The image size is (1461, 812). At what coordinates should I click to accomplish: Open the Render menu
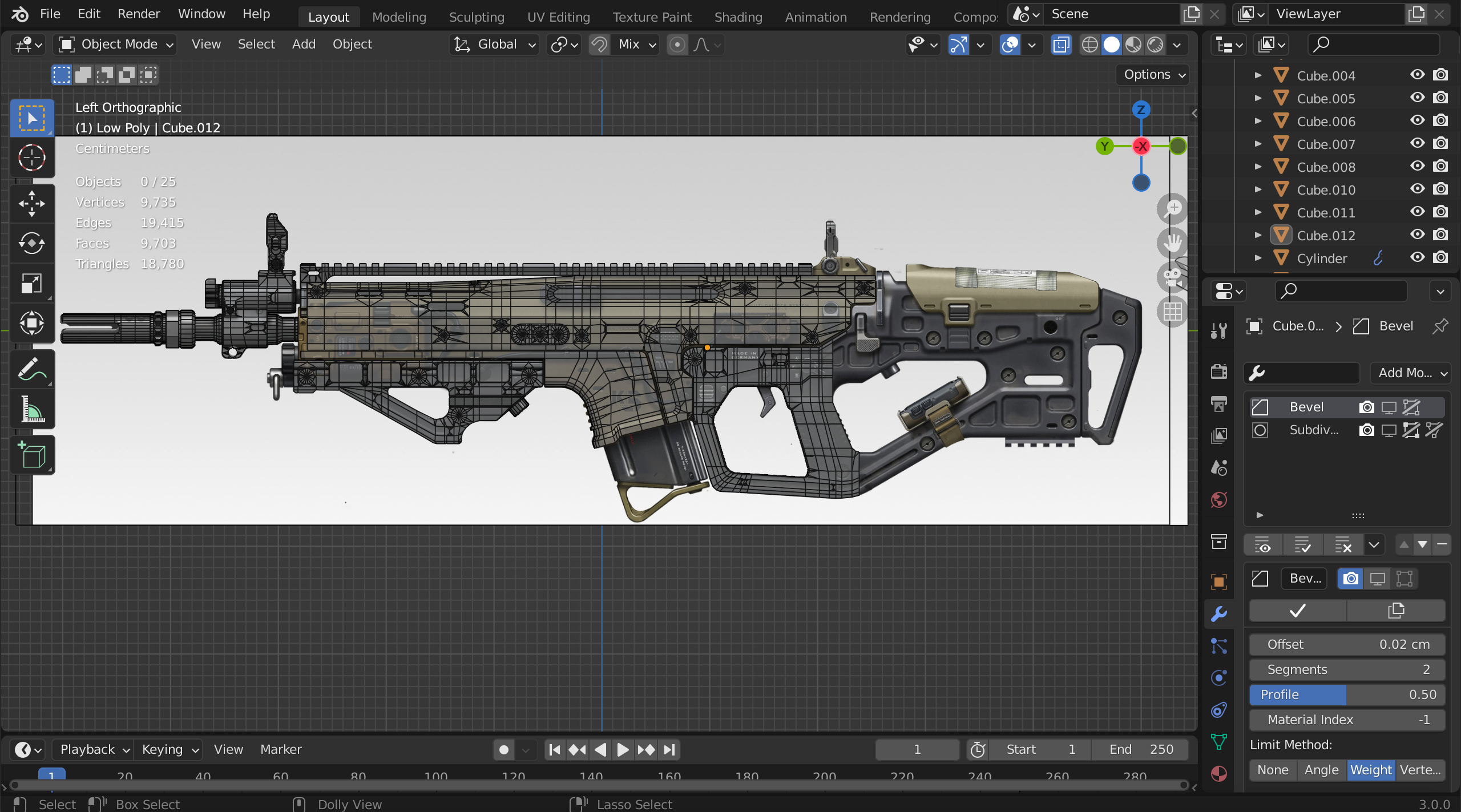point(139,14)
